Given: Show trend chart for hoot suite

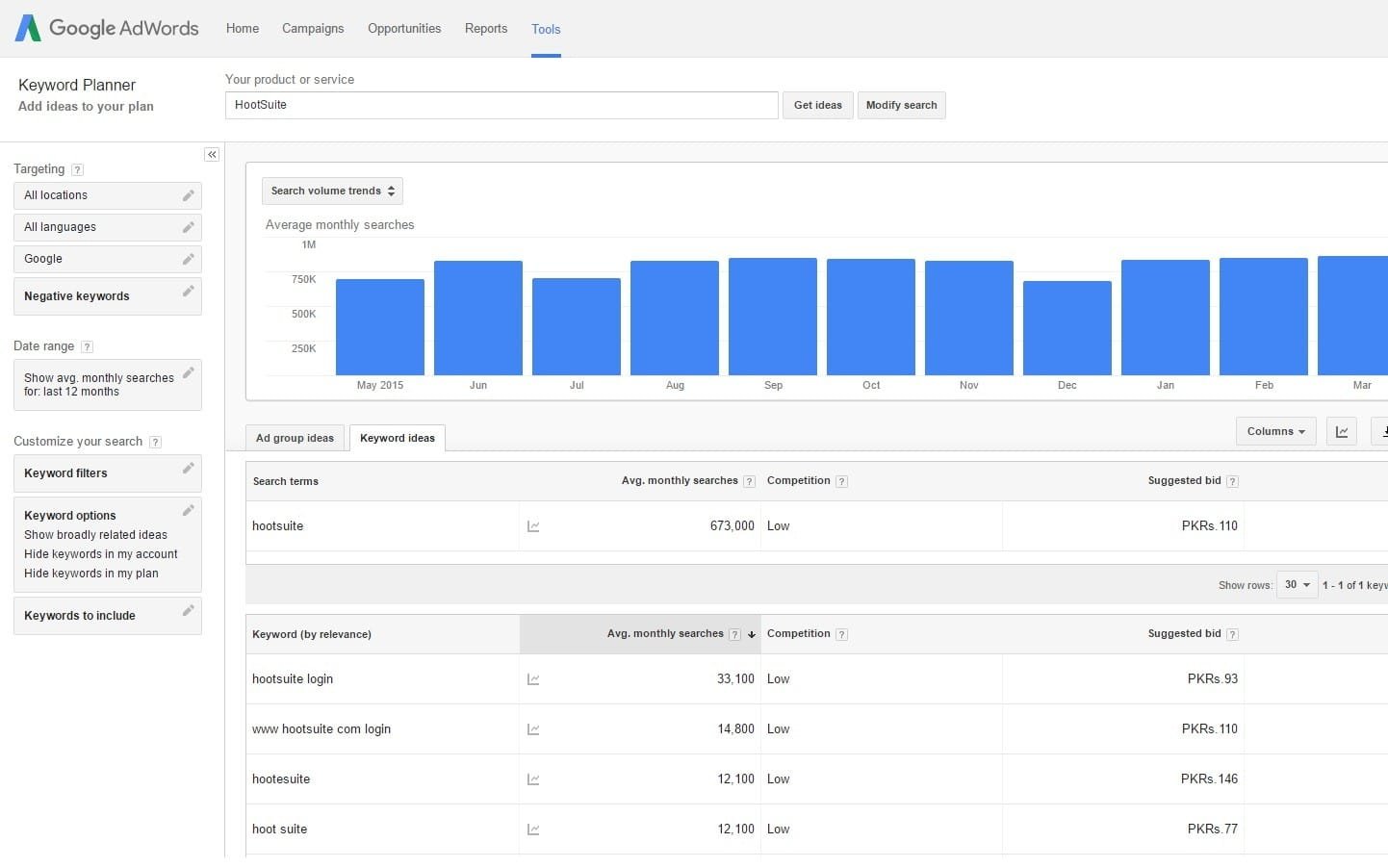Looking at the screenshot, I should [x=533, y=830].
